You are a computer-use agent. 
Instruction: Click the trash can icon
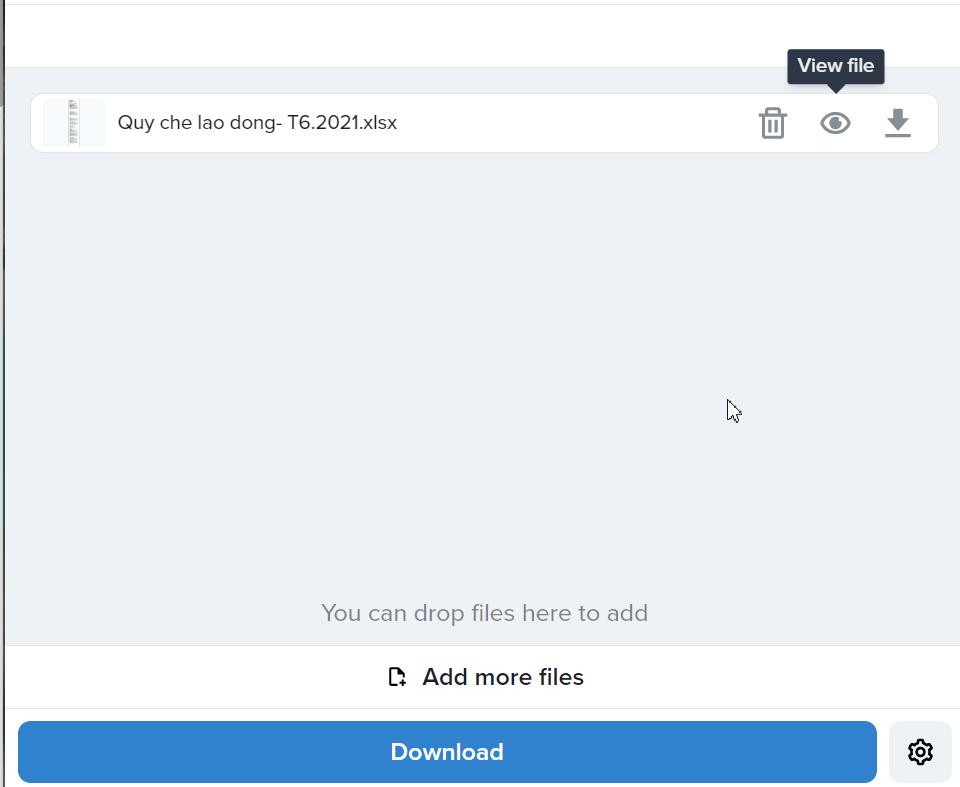pos(772,123)
